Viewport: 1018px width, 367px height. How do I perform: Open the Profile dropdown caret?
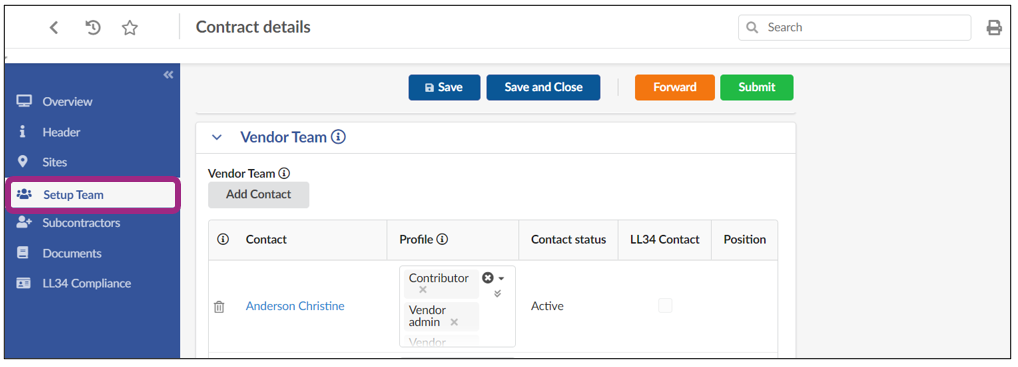(x=501, y=279)
